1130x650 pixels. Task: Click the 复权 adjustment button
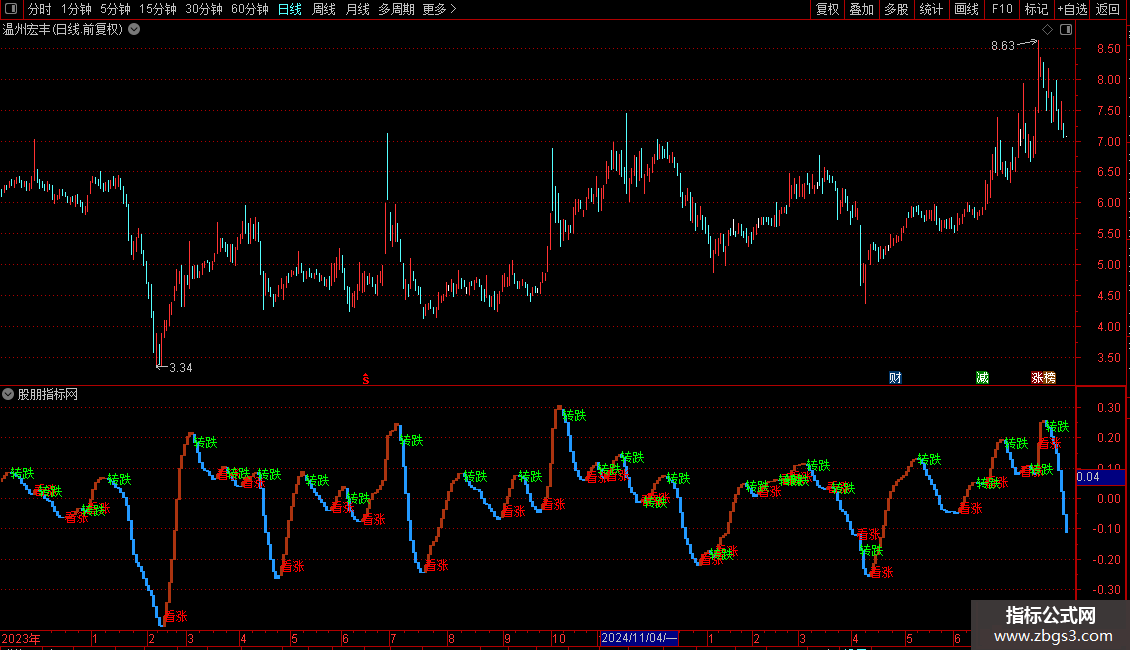point(827,9)
